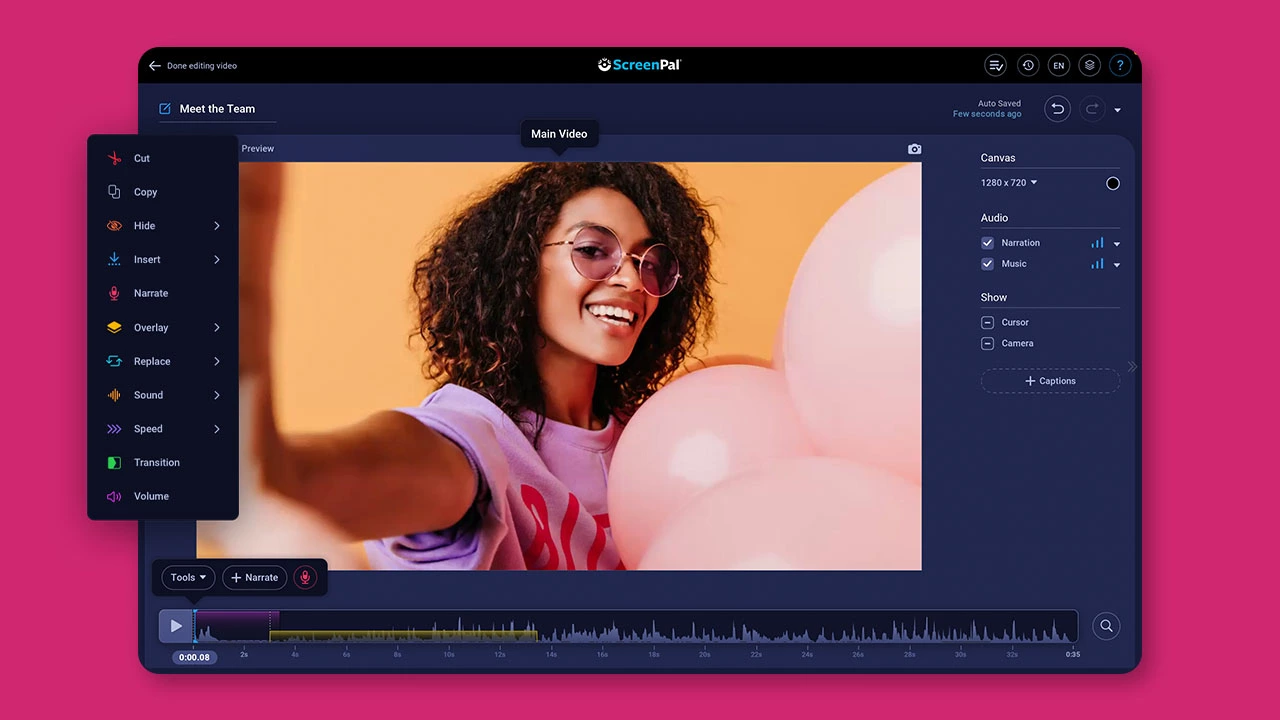
Task: Open the Narration volume level control
Action: [1097, 242]
